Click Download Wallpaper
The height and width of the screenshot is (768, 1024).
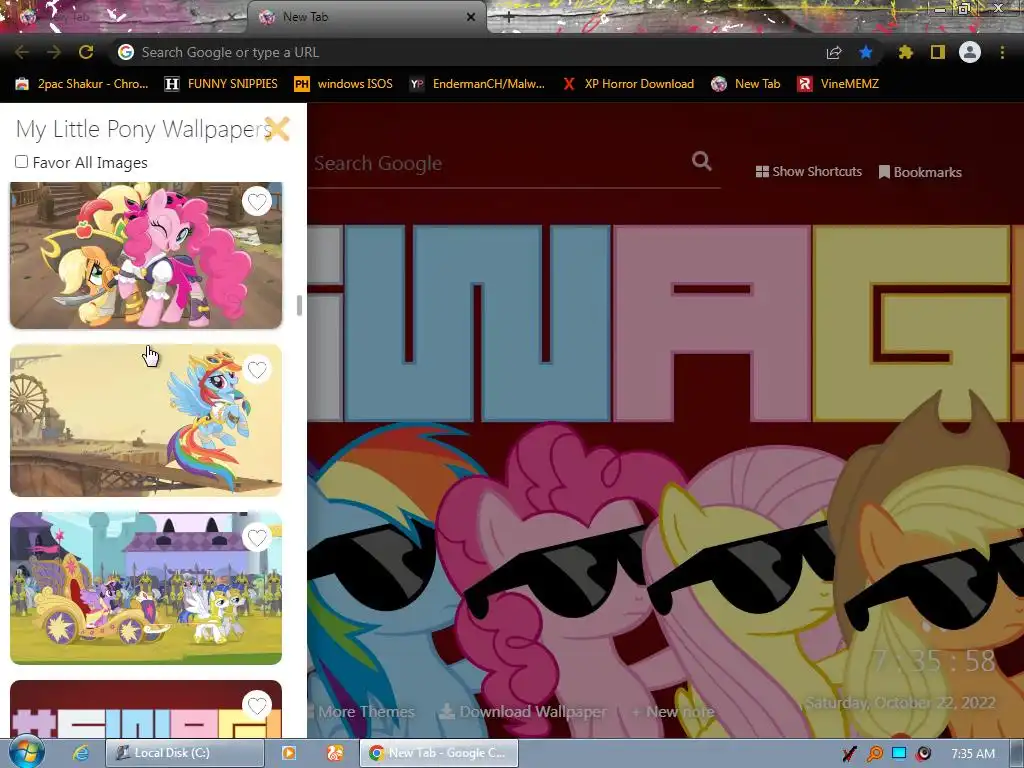click(x=522, y=712)
